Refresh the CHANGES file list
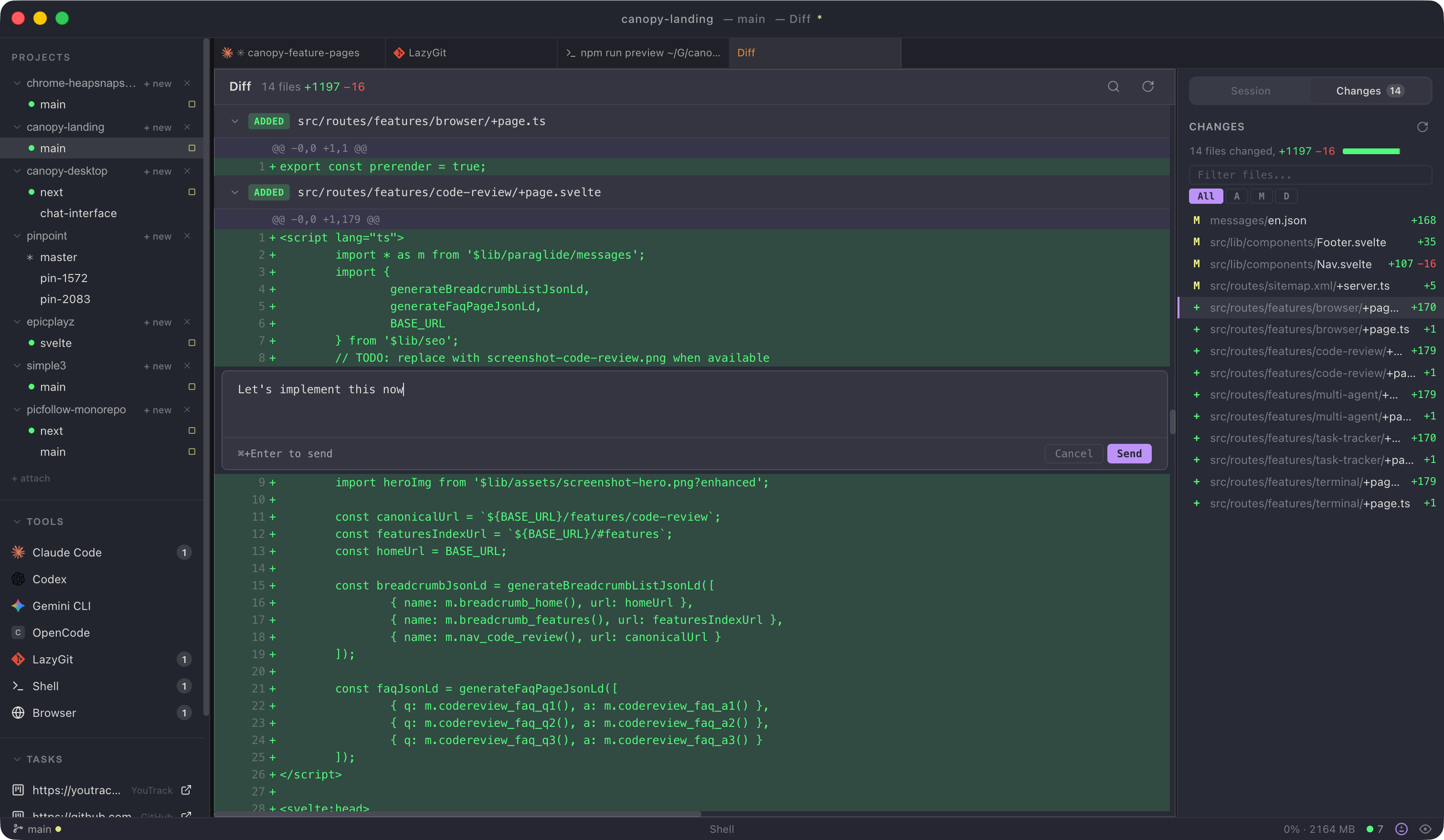 1423,126
